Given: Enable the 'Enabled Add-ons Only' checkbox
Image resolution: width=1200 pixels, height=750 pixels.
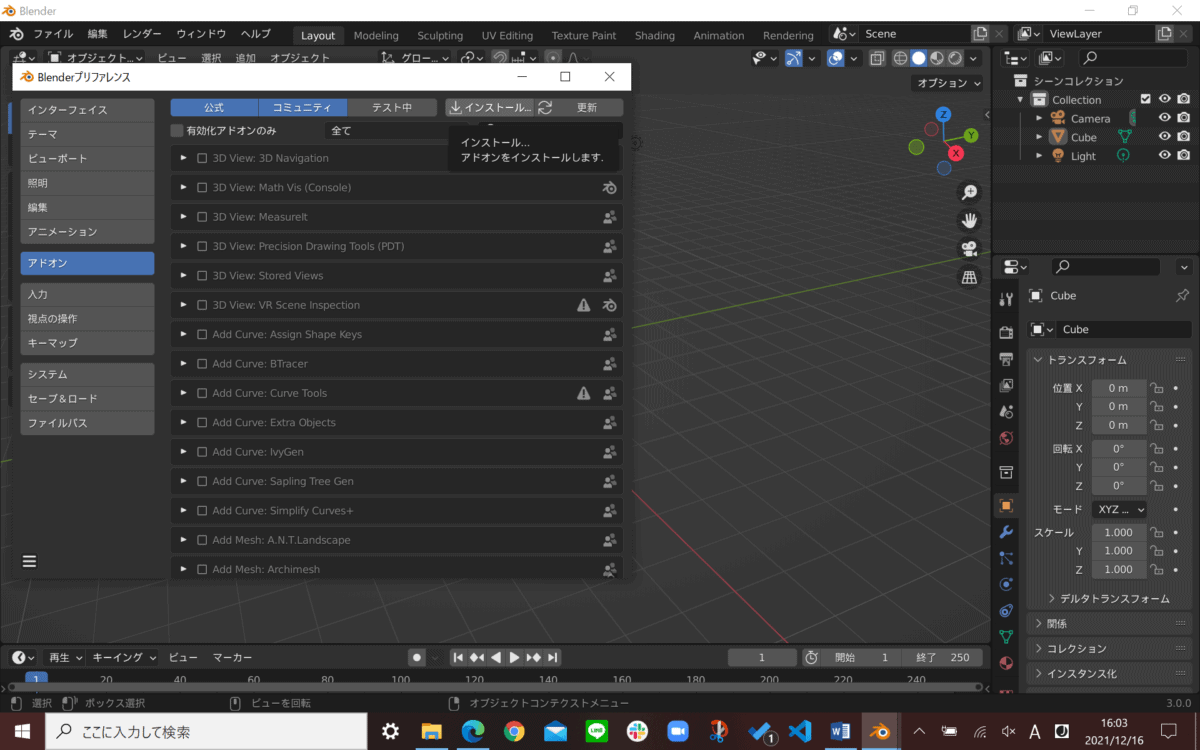Looking at the screenshot, I should click(176, 130).
